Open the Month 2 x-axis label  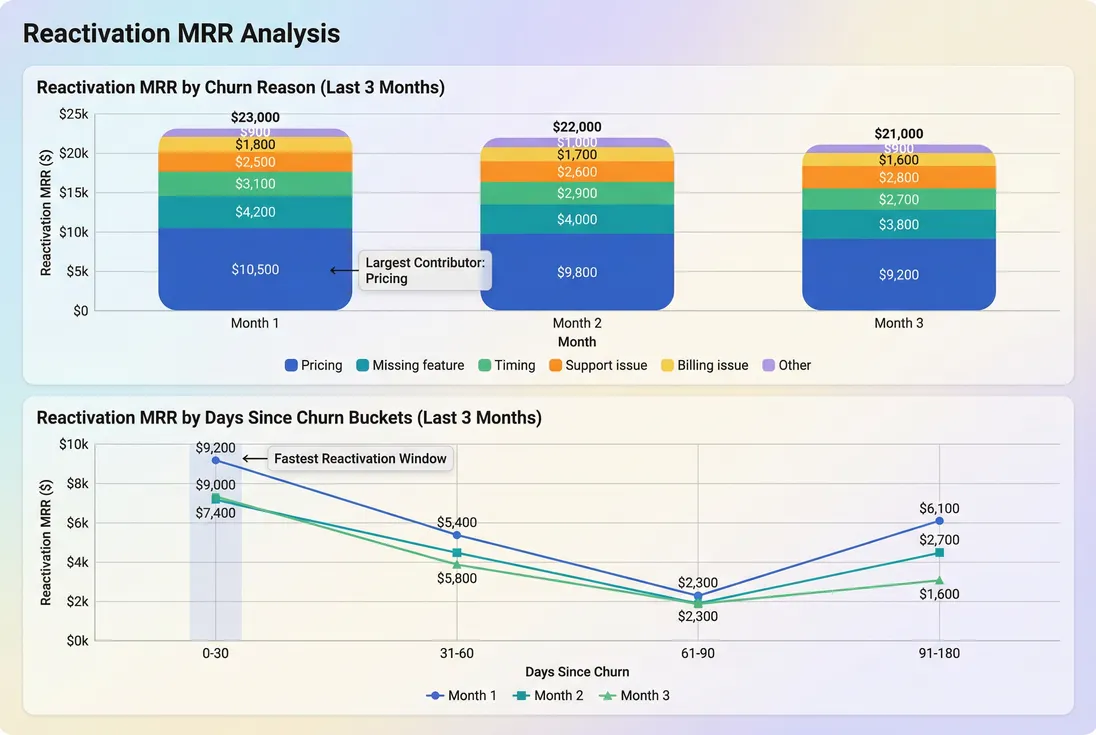[577, 323]
